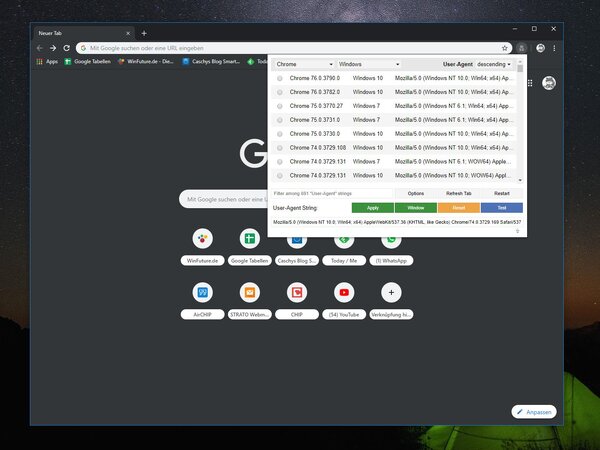Maximize the Chrome window
Viewport: 600px width, 450px height.
(534, 29)
